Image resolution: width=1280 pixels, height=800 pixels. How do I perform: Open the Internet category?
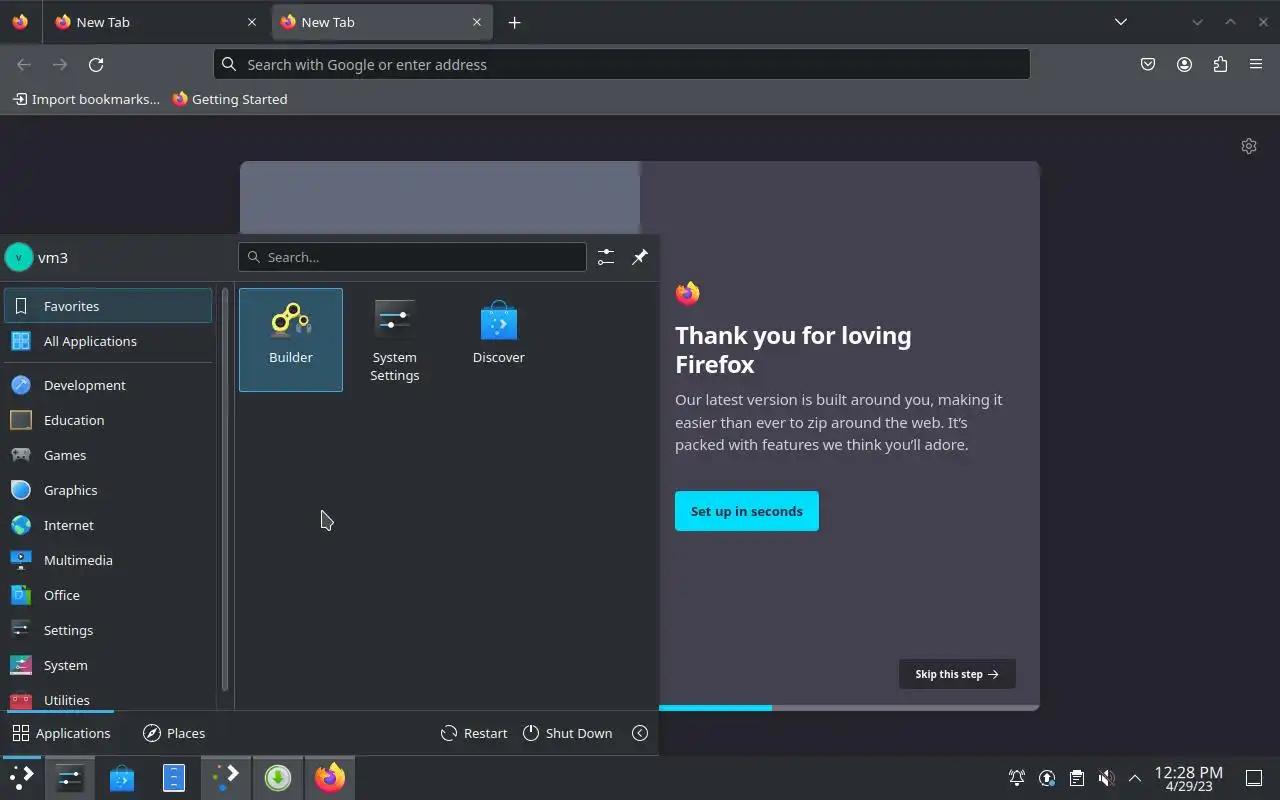coord(108,525)
